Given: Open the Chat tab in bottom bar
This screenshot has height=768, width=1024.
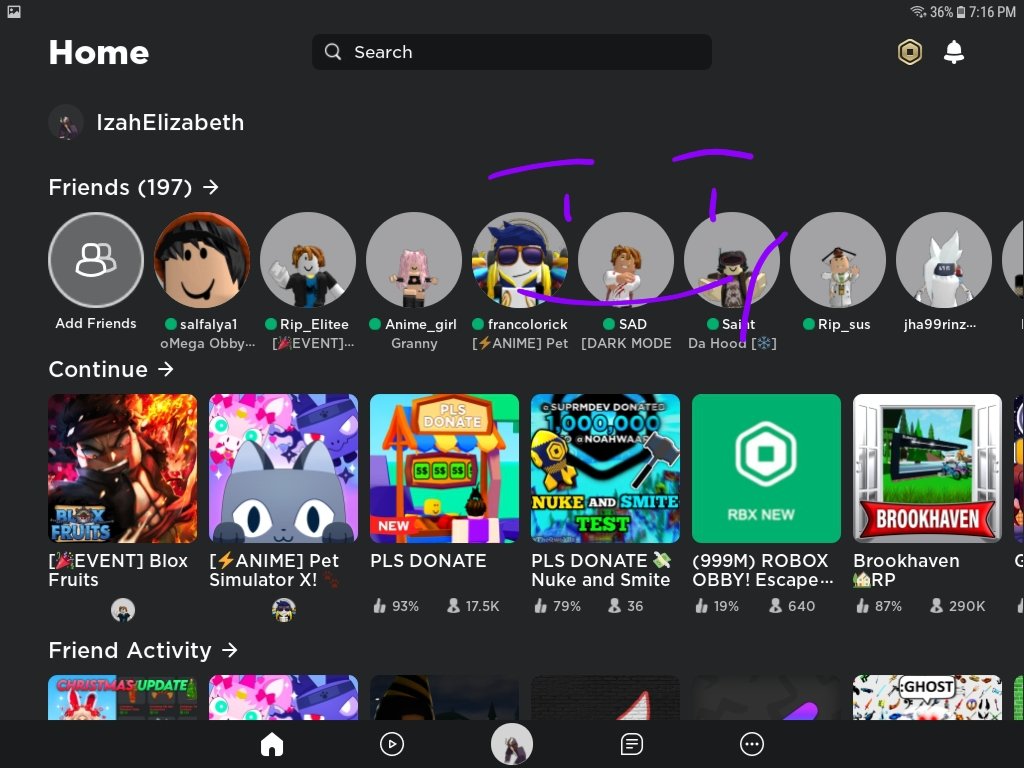Looking at the screenshot, I should tap(632, 744).
